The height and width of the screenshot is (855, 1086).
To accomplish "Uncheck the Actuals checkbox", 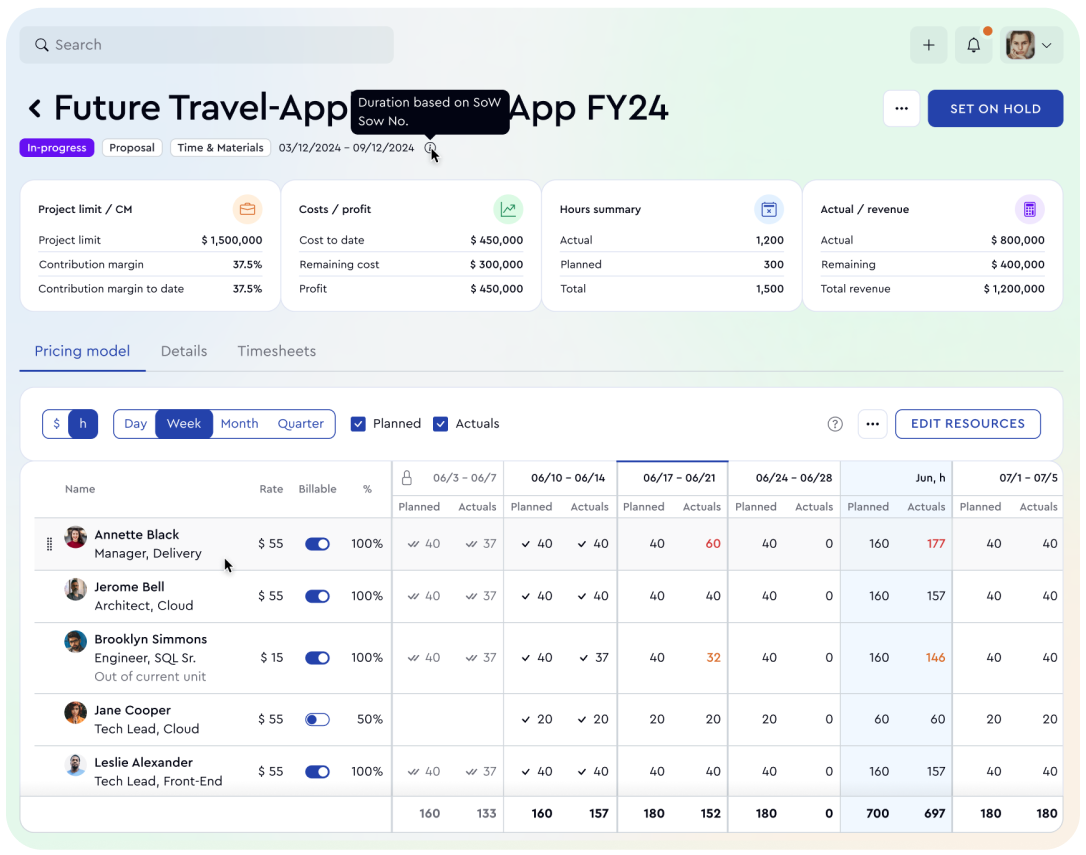I will 440,424.
